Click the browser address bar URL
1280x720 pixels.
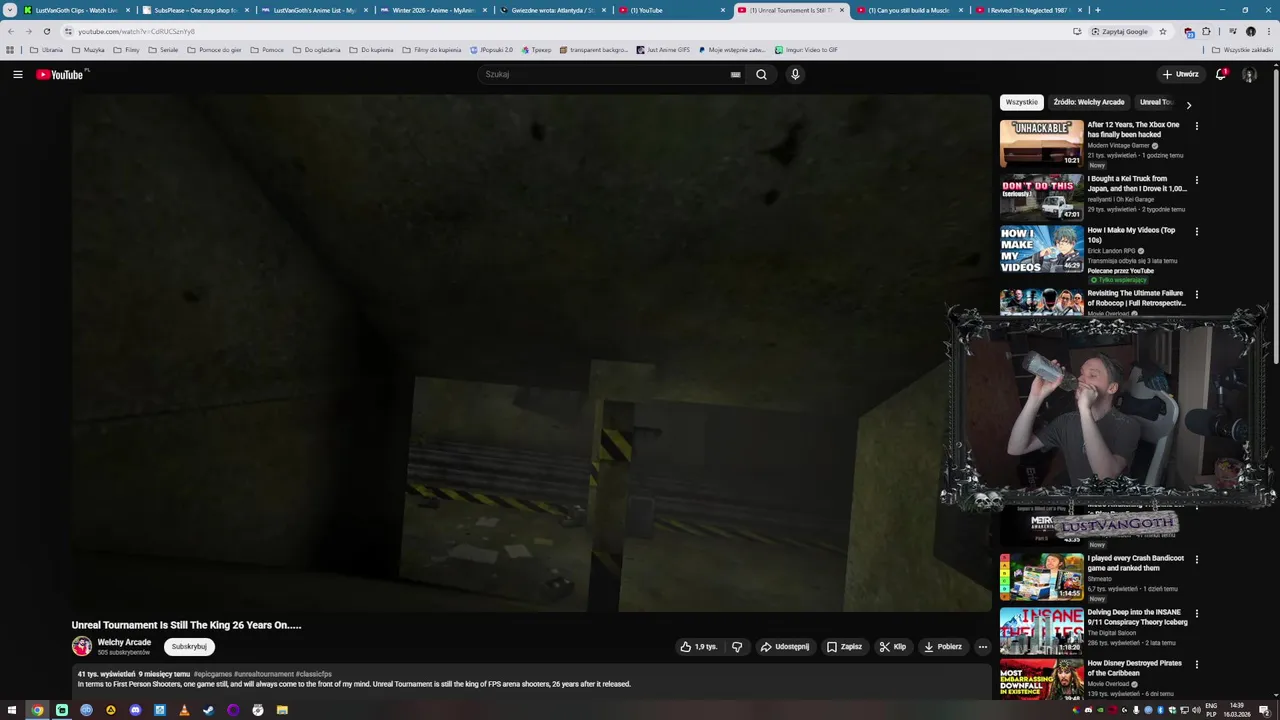point(136,31)
